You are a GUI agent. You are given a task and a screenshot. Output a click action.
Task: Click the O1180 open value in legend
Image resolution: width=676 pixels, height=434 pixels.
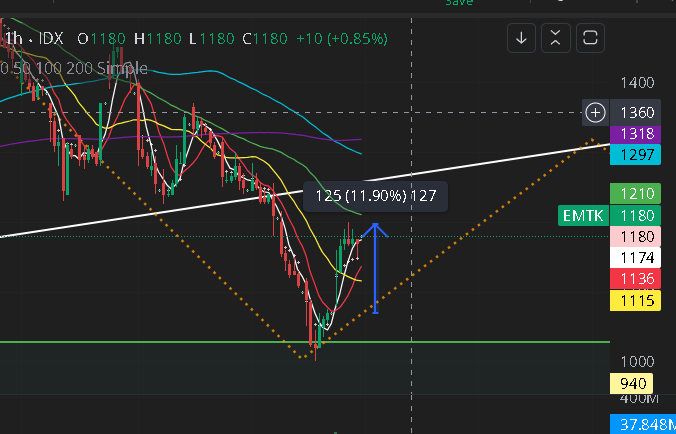point(101,39)
